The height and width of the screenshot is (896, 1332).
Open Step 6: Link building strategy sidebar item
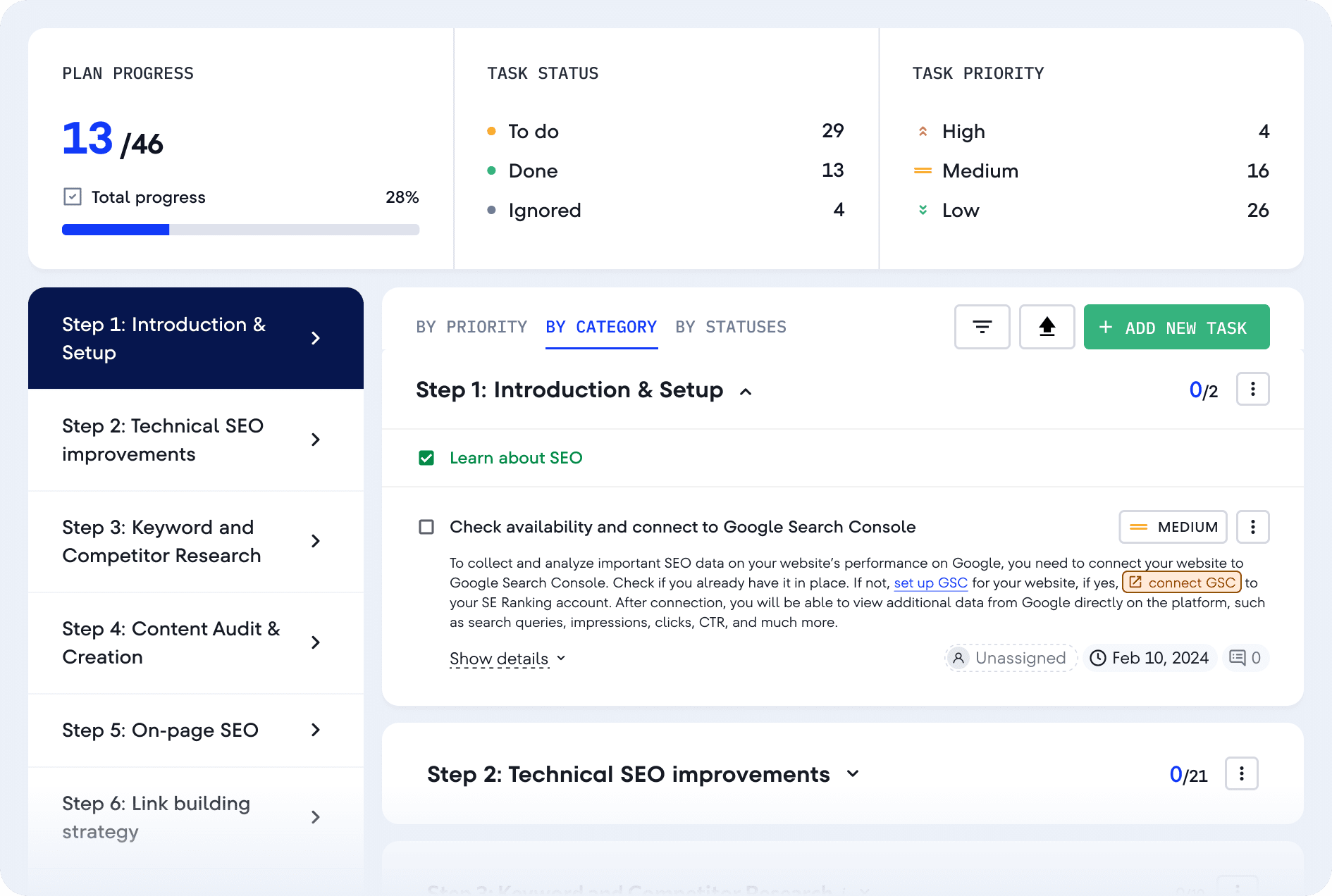tap(196, 817)
